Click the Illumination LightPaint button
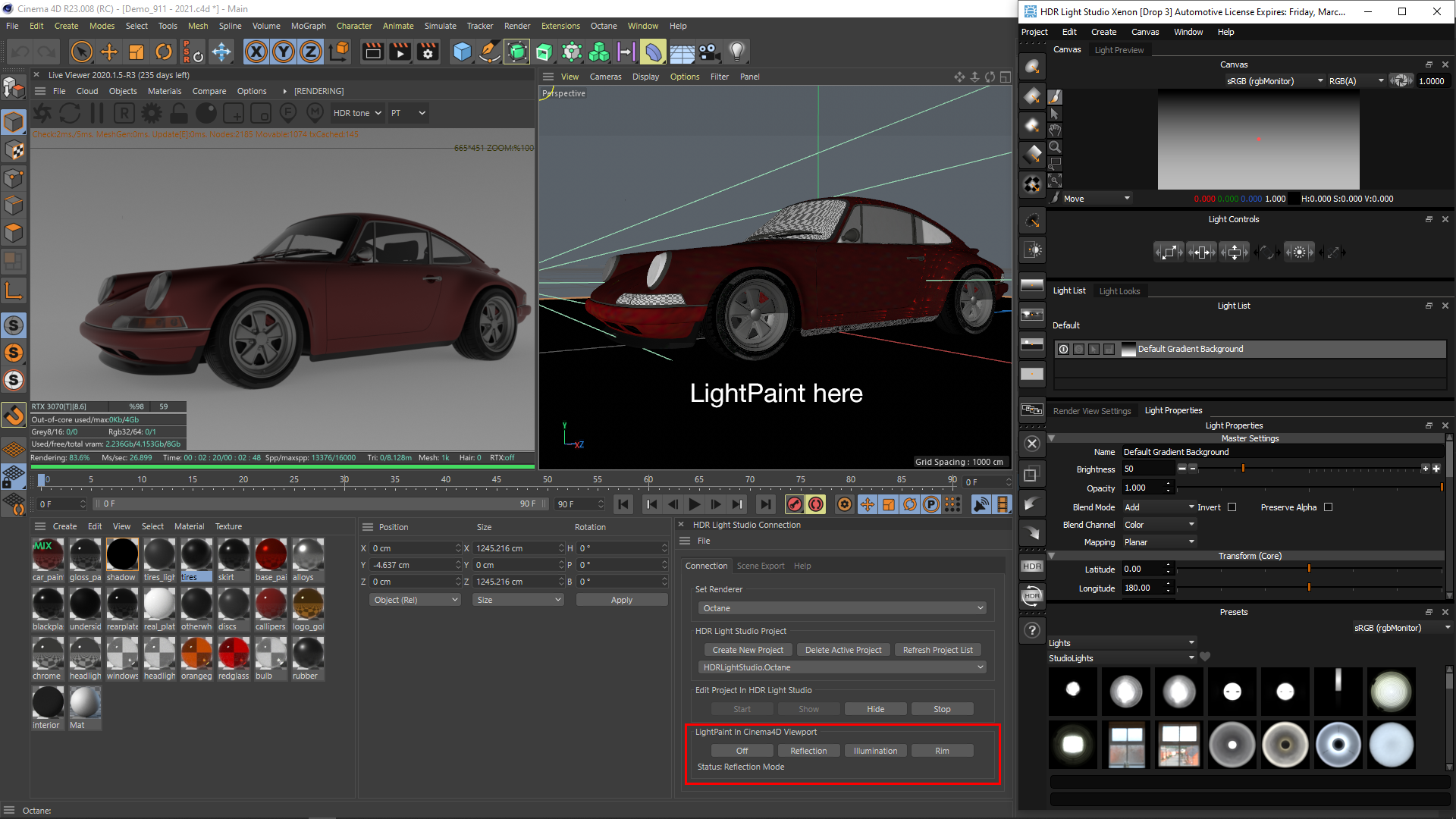1456x819 pixels. (x=875, y=751)
